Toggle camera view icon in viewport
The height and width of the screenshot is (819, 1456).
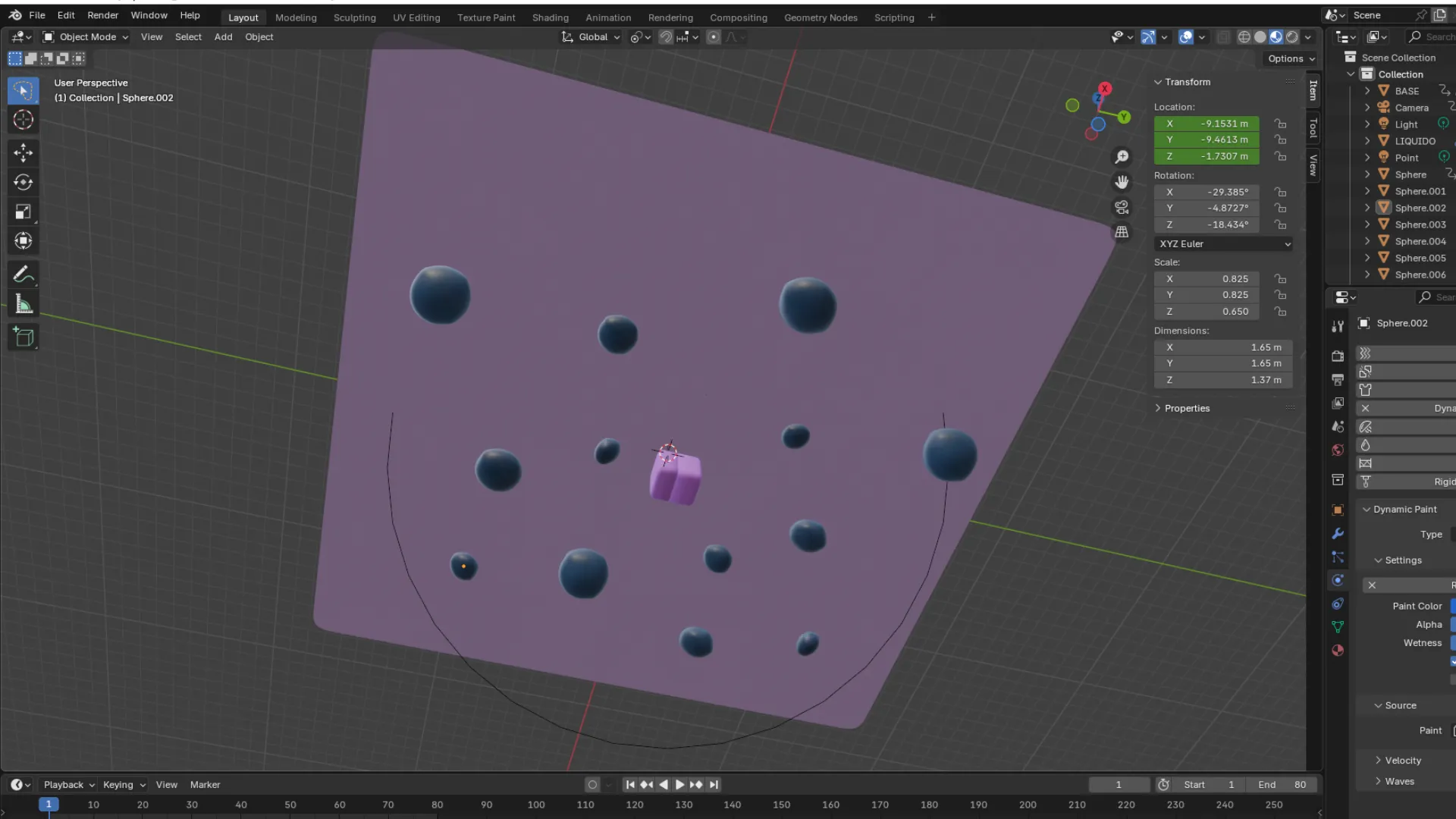[1122, 207]
